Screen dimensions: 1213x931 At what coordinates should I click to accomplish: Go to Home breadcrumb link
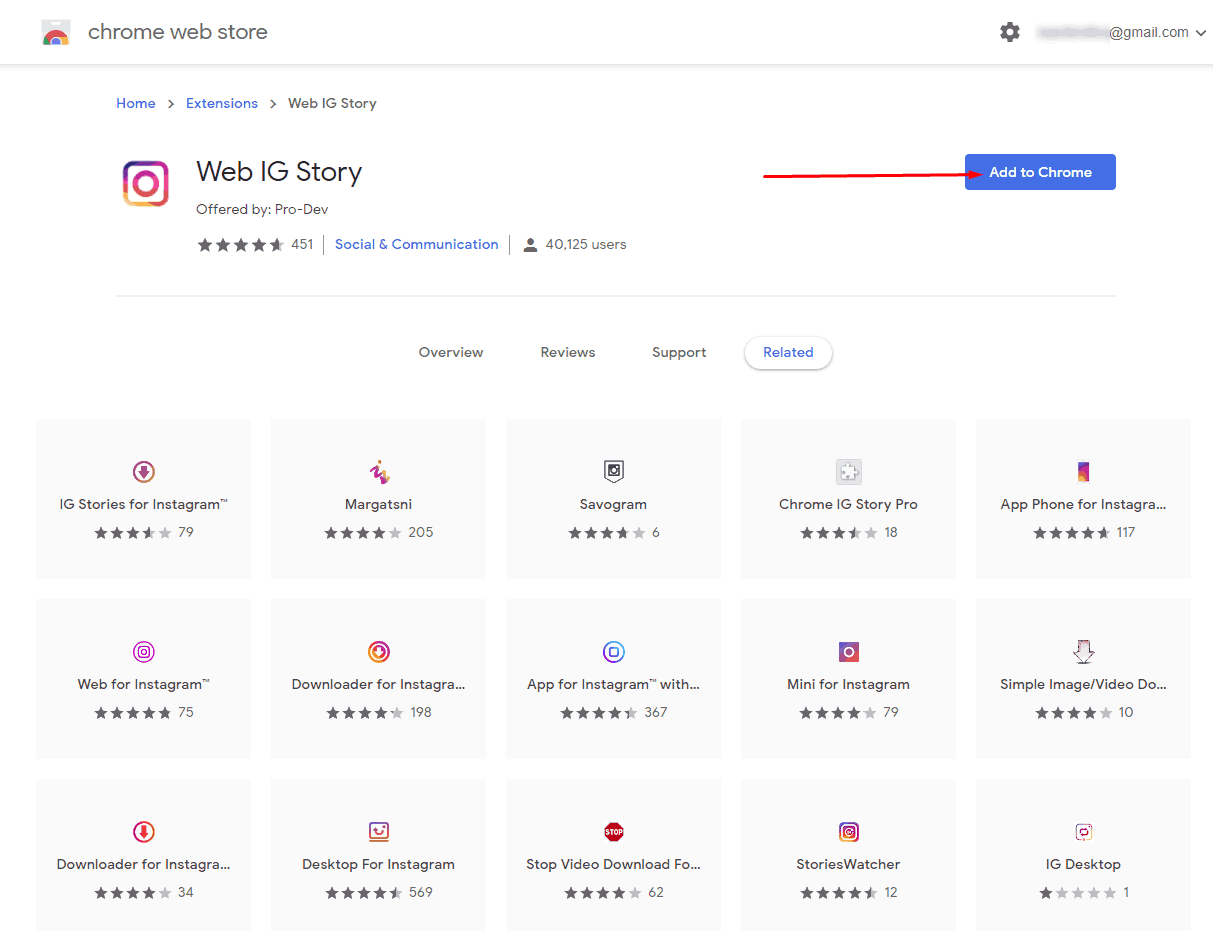136,103
